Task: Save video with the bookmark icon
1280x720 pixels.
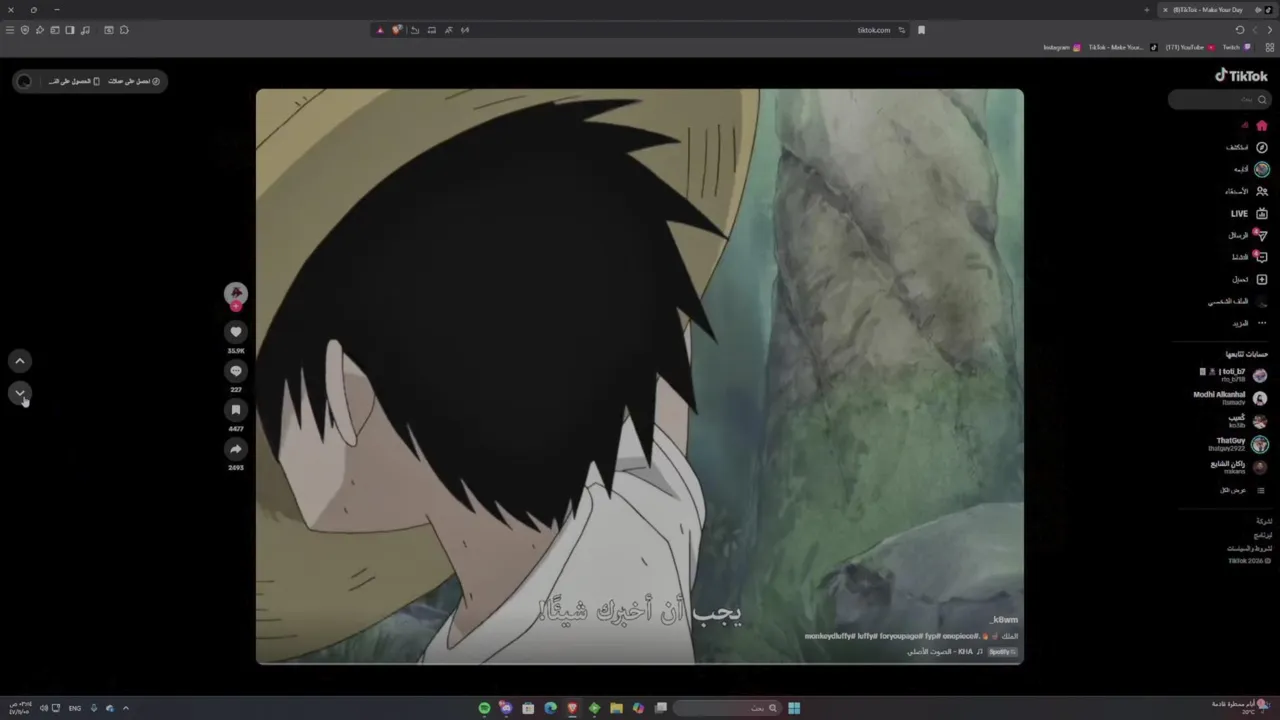Action: (x=236, y=410)
